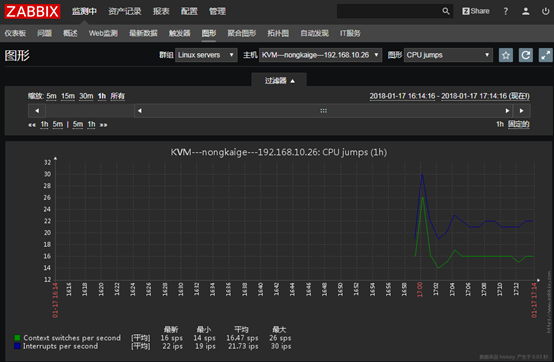Screen dimensions: 554x362
Task: Move back 1h with left link
Action: [x=44, y=124]
